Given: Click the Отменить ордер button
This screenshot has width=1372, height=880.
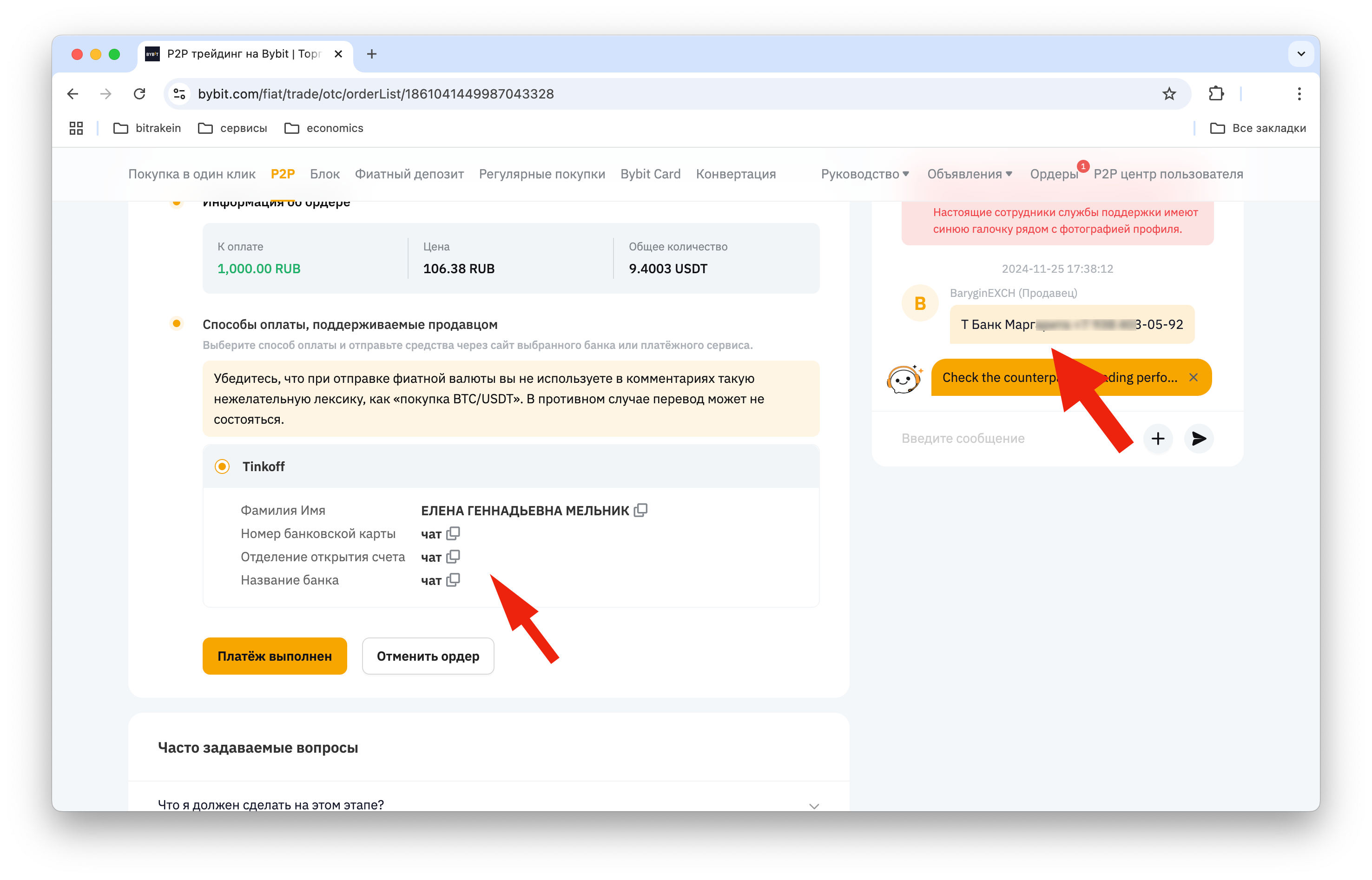Looking at the screenshot, I should (428, 656).
